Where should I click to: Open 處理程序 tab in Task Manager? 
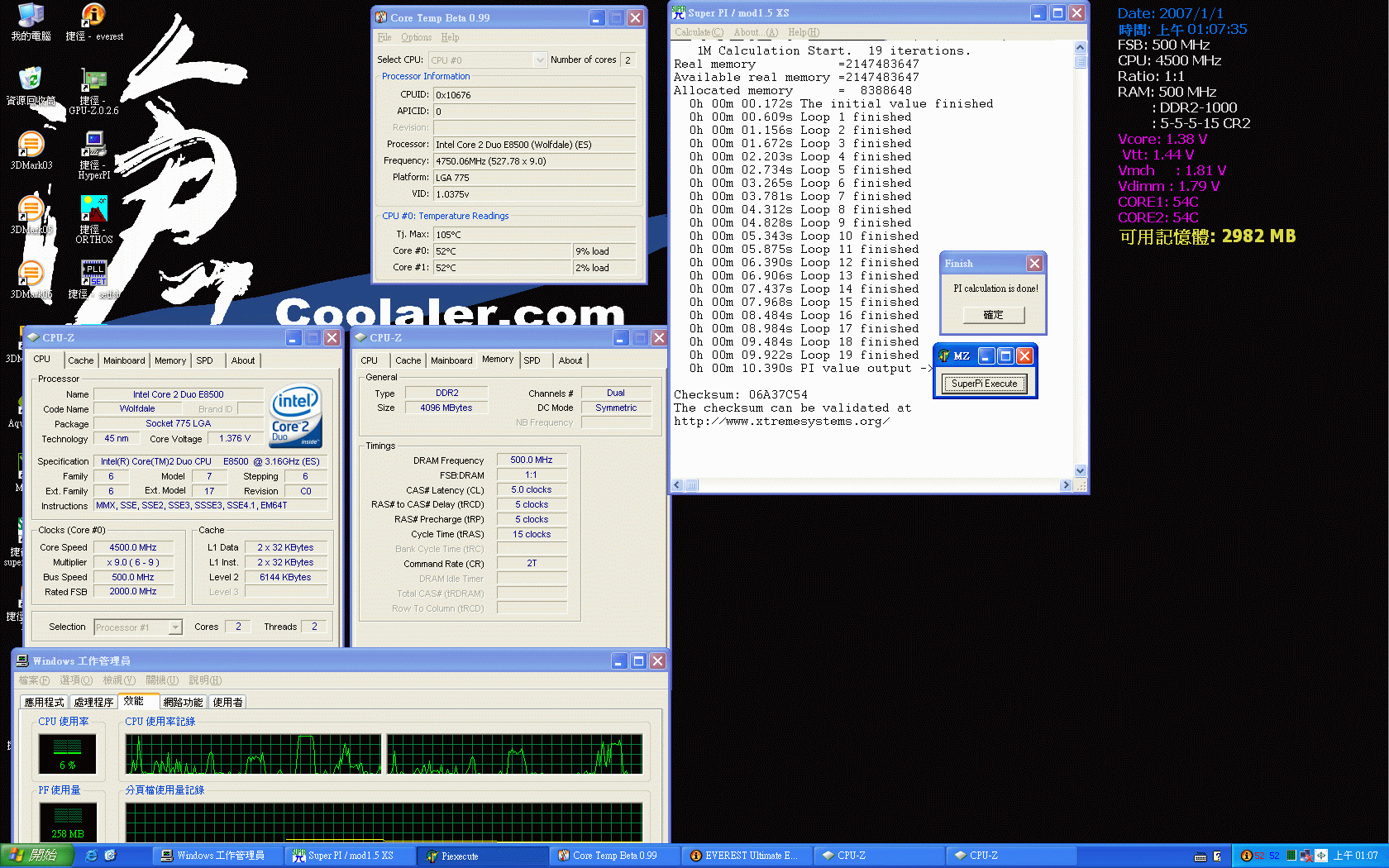[93, 702]
